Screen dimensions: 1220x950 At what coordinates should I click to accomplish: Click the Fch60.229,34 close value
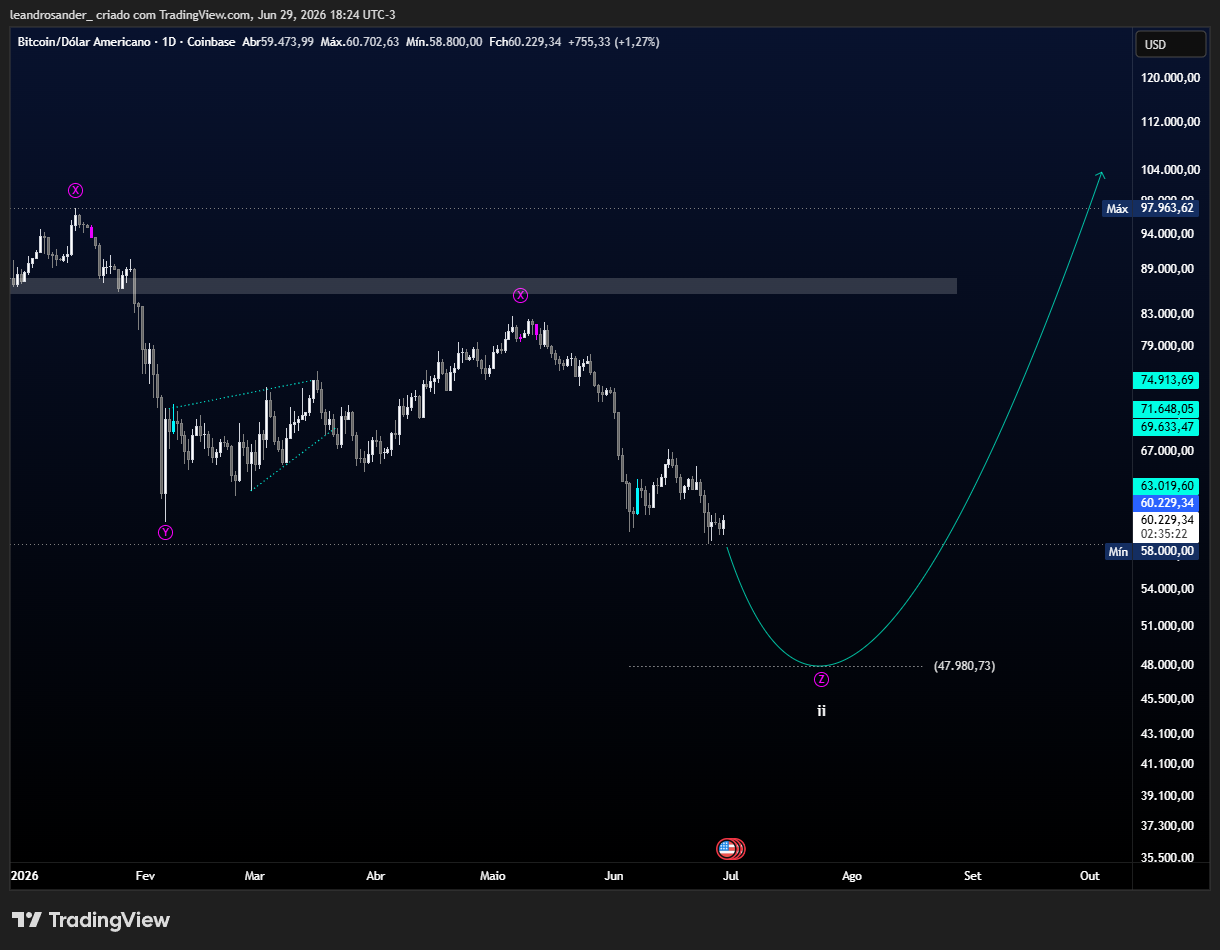[x=525, y=42]
